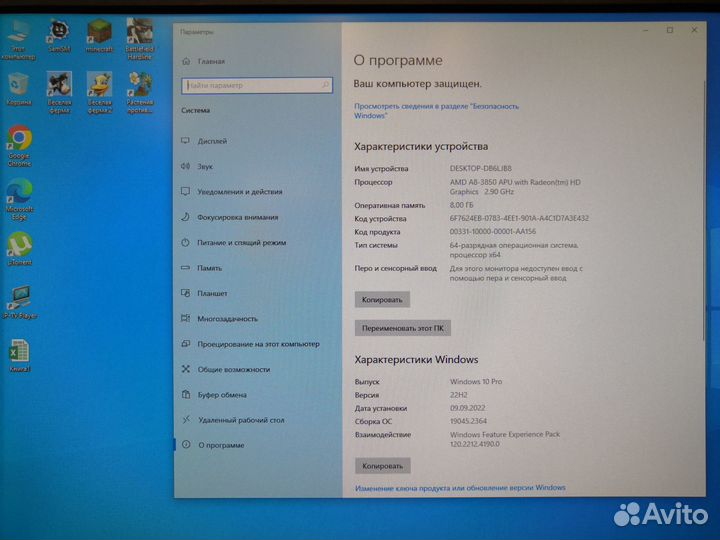Click the Изменение ключа продукта link
720x540 pixels.
(460, 488)
